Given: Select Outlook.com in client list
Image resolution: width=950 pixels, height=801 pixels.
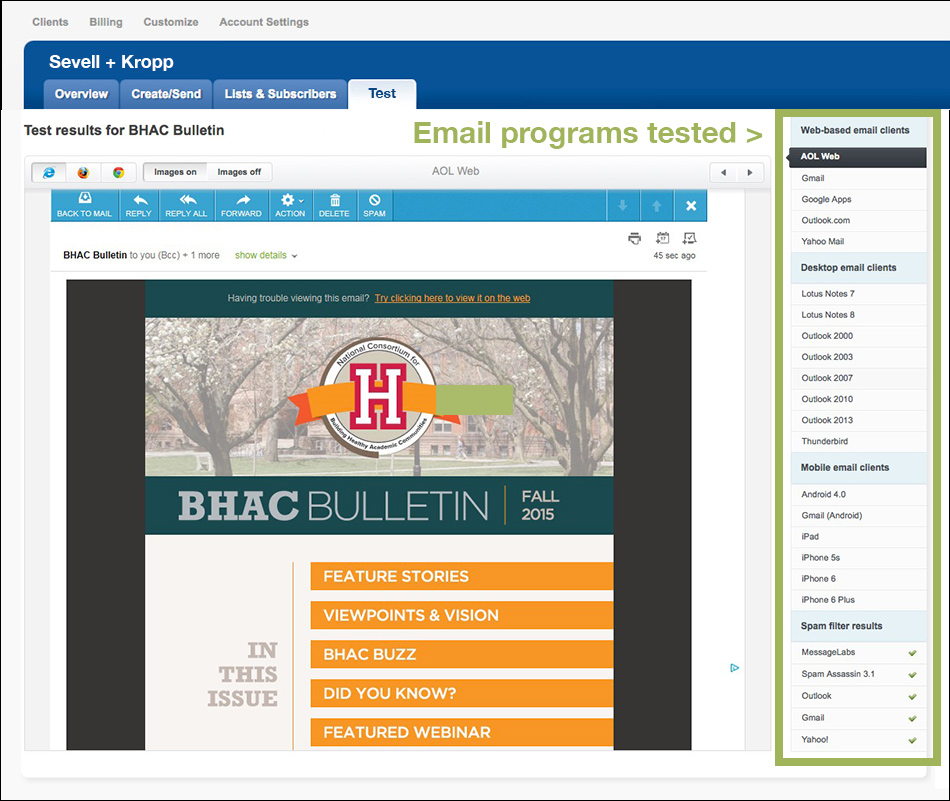Looking at the screenshot, I should pos(859,221).
